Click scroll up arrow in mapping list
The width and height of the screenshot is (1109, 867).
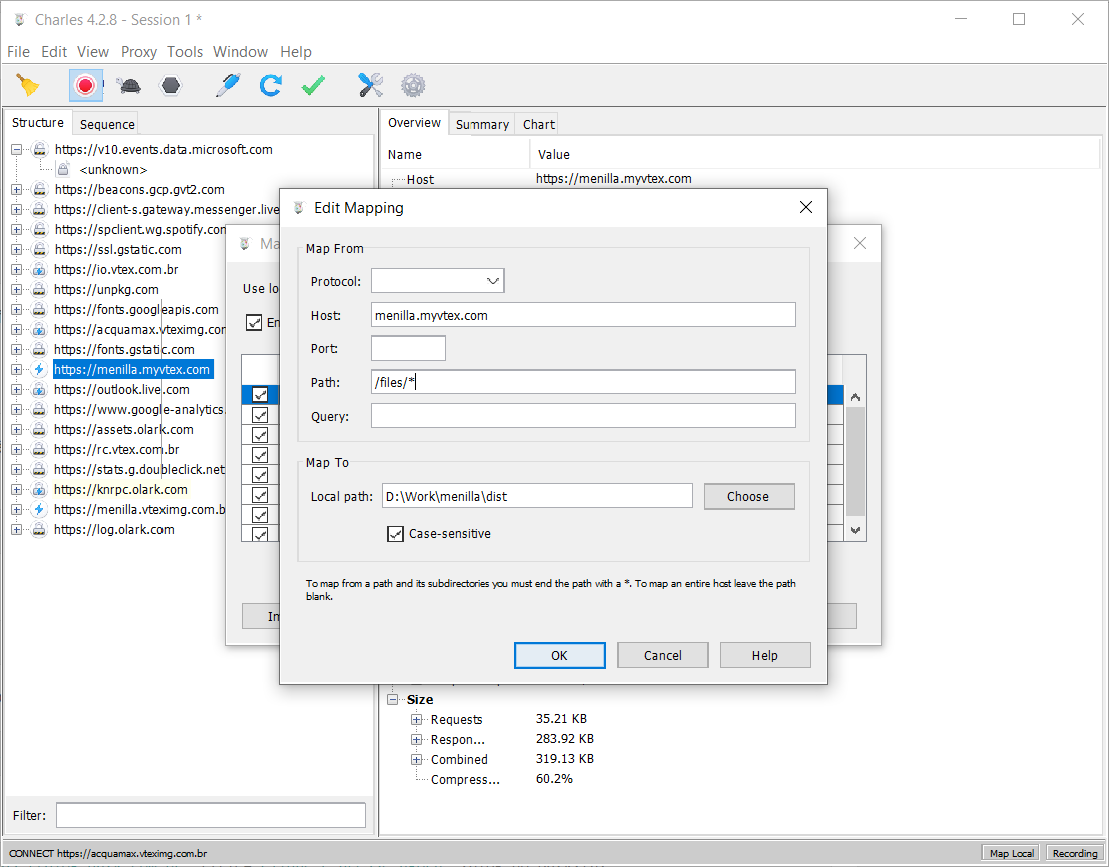(856, 397)
